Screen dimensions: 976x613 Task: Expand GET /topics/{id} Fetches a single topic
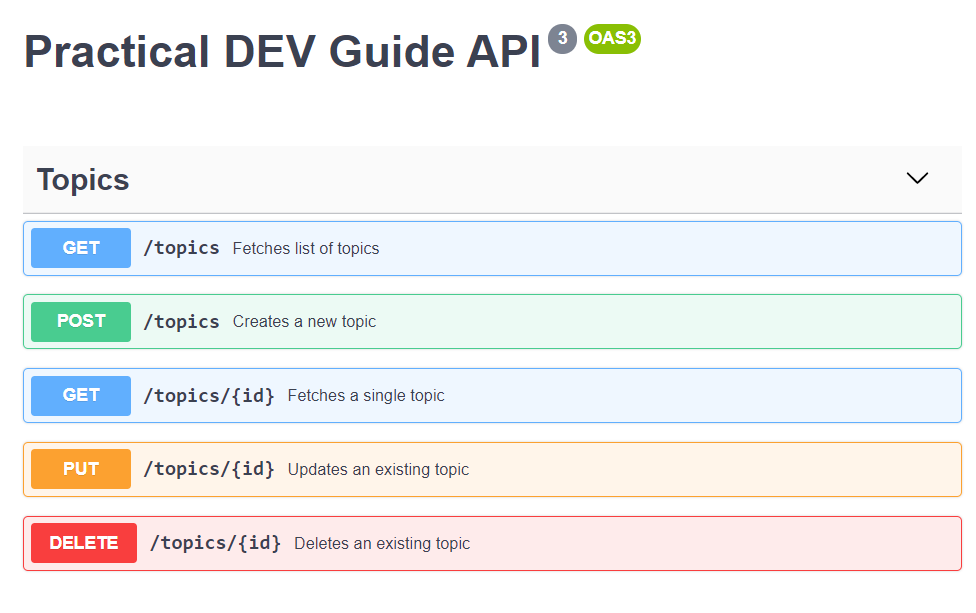492,396
